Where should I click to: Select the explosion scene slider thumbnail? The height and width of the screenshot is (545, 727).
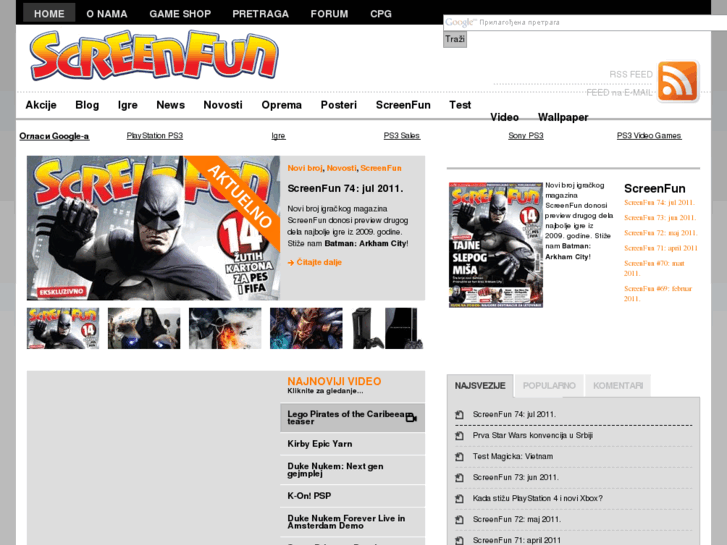225,328
